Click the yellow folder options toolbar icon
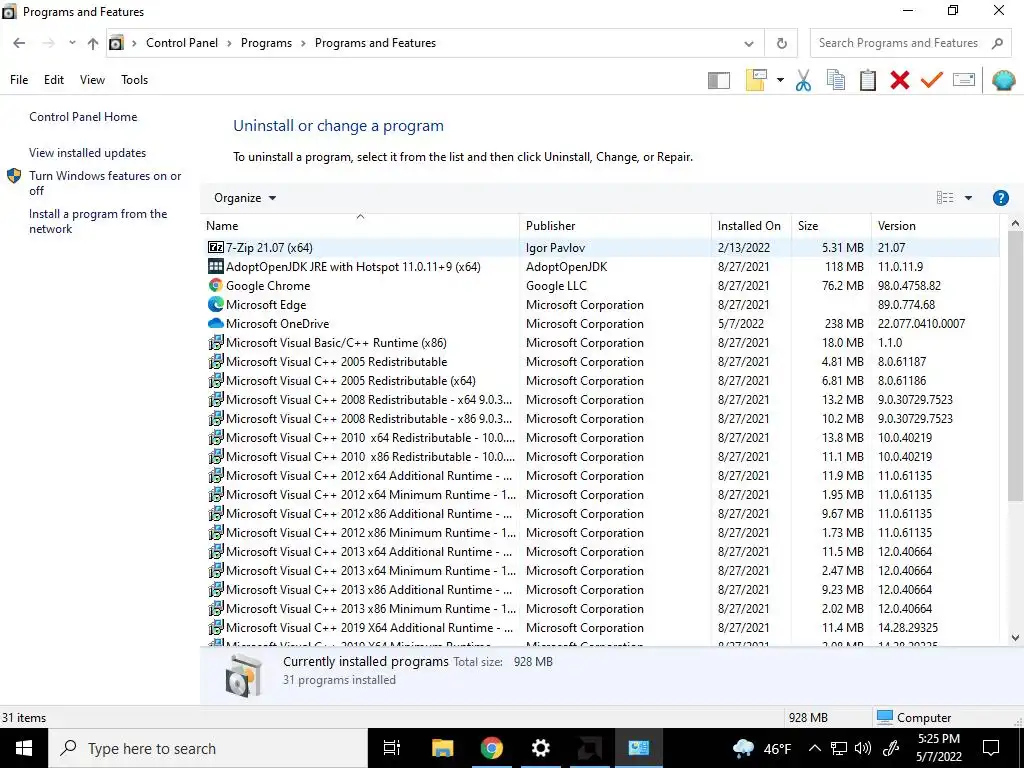1024x768 pixels. coord(756,80)
